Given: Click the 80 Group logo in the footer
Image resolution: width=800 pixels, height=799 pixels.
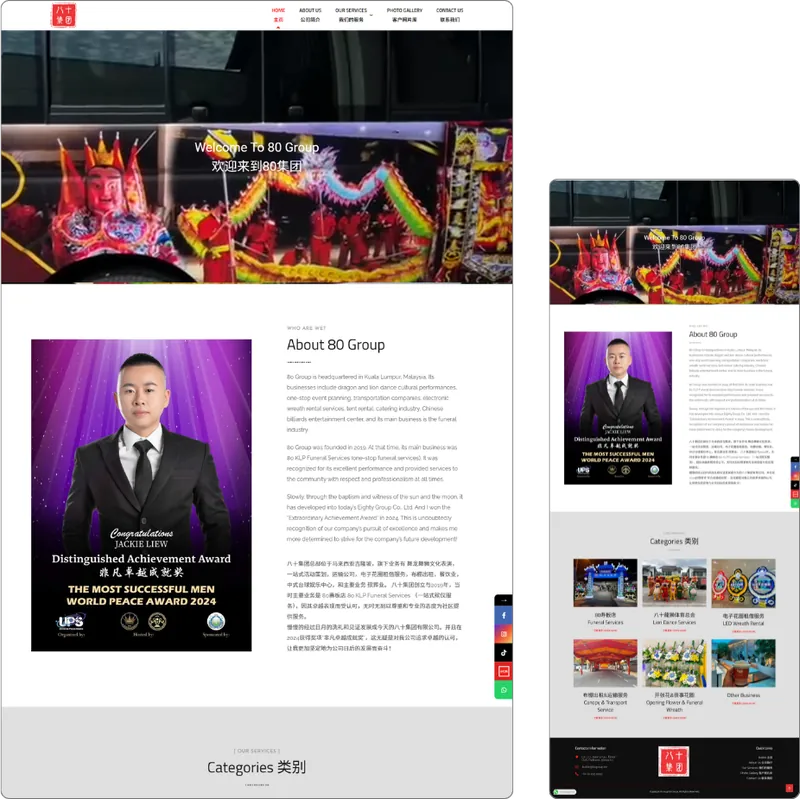Looking at the screenshot, I should (x=673, y=761).
